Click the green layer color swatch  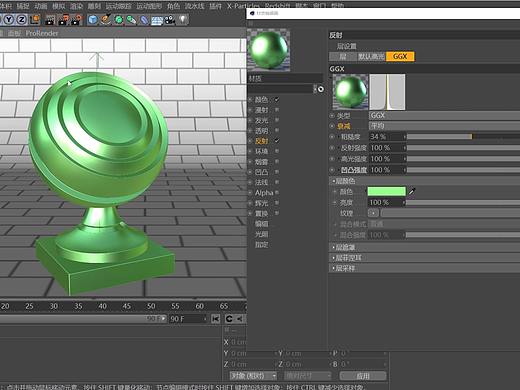[387, 191]
